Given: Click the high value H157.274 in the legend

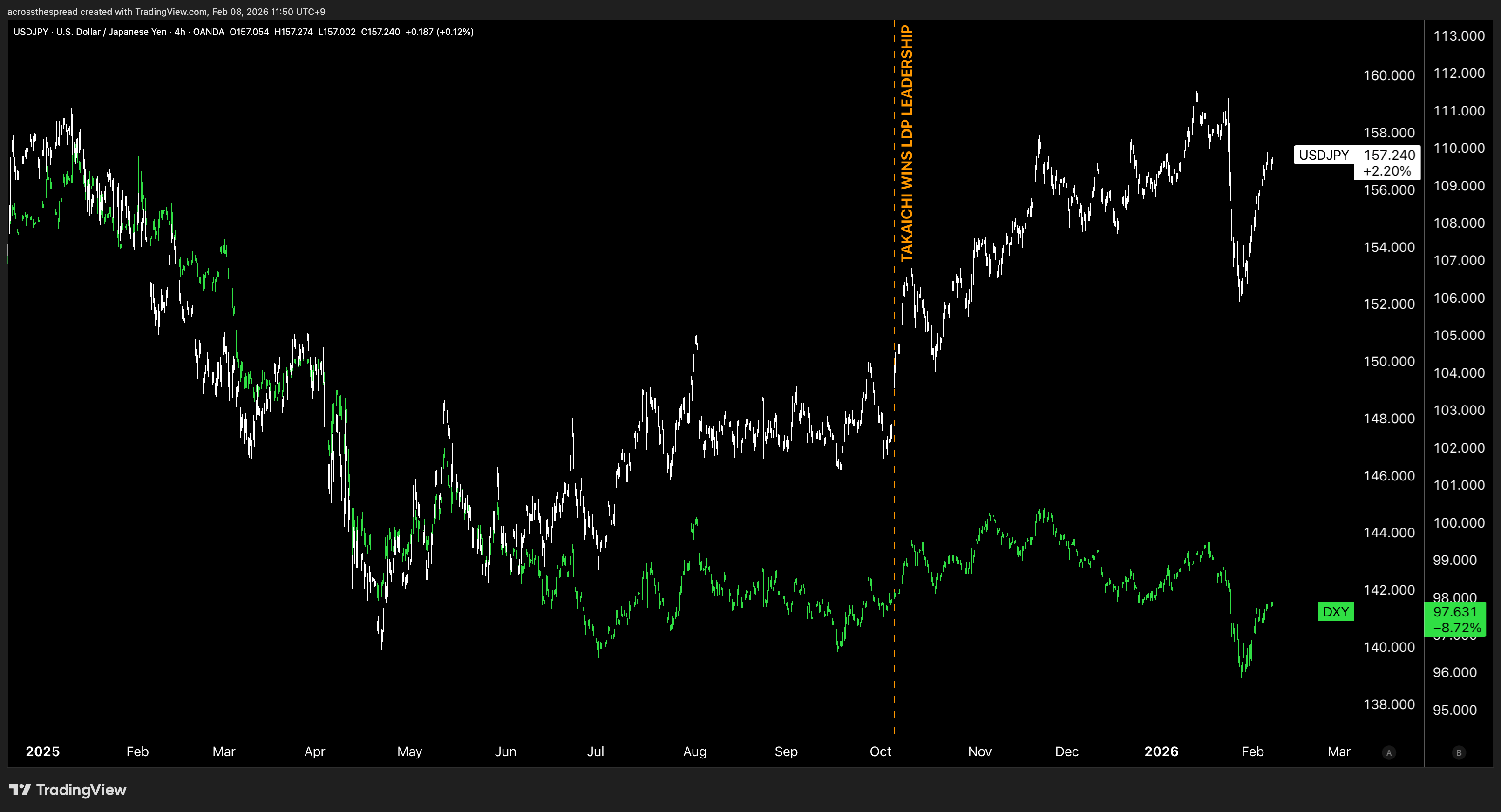Looking at the screenshot, I should 294,32.
